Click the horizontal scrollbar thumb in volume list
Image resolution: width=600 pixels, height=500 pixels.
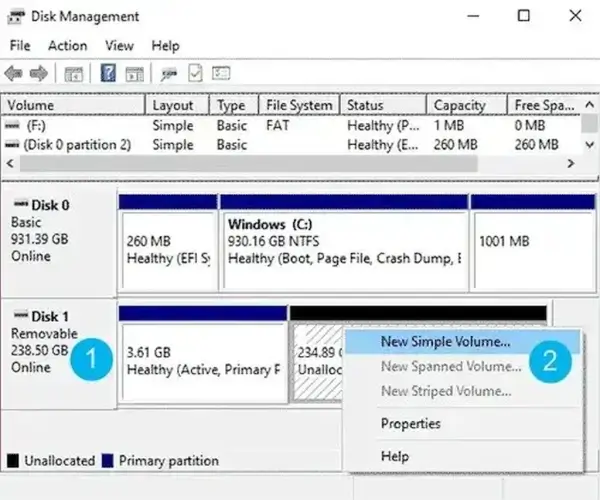point(249,164)
